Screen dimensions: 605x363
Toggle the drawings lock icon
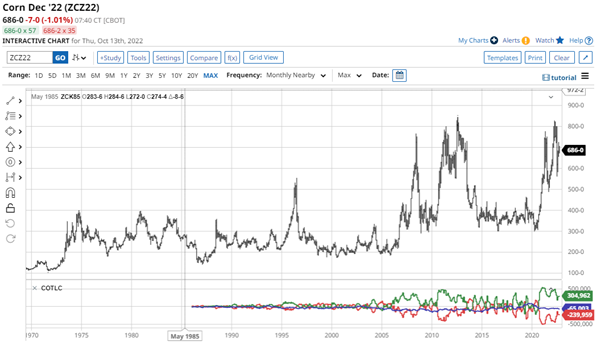10,208
